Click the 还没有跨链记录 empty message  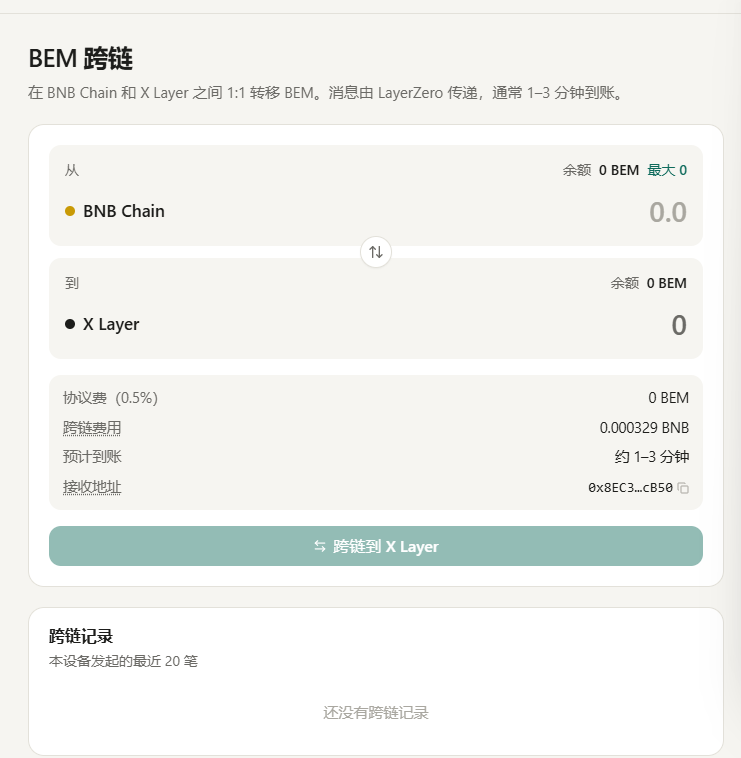pyautogui.click(x=376, y=713)
